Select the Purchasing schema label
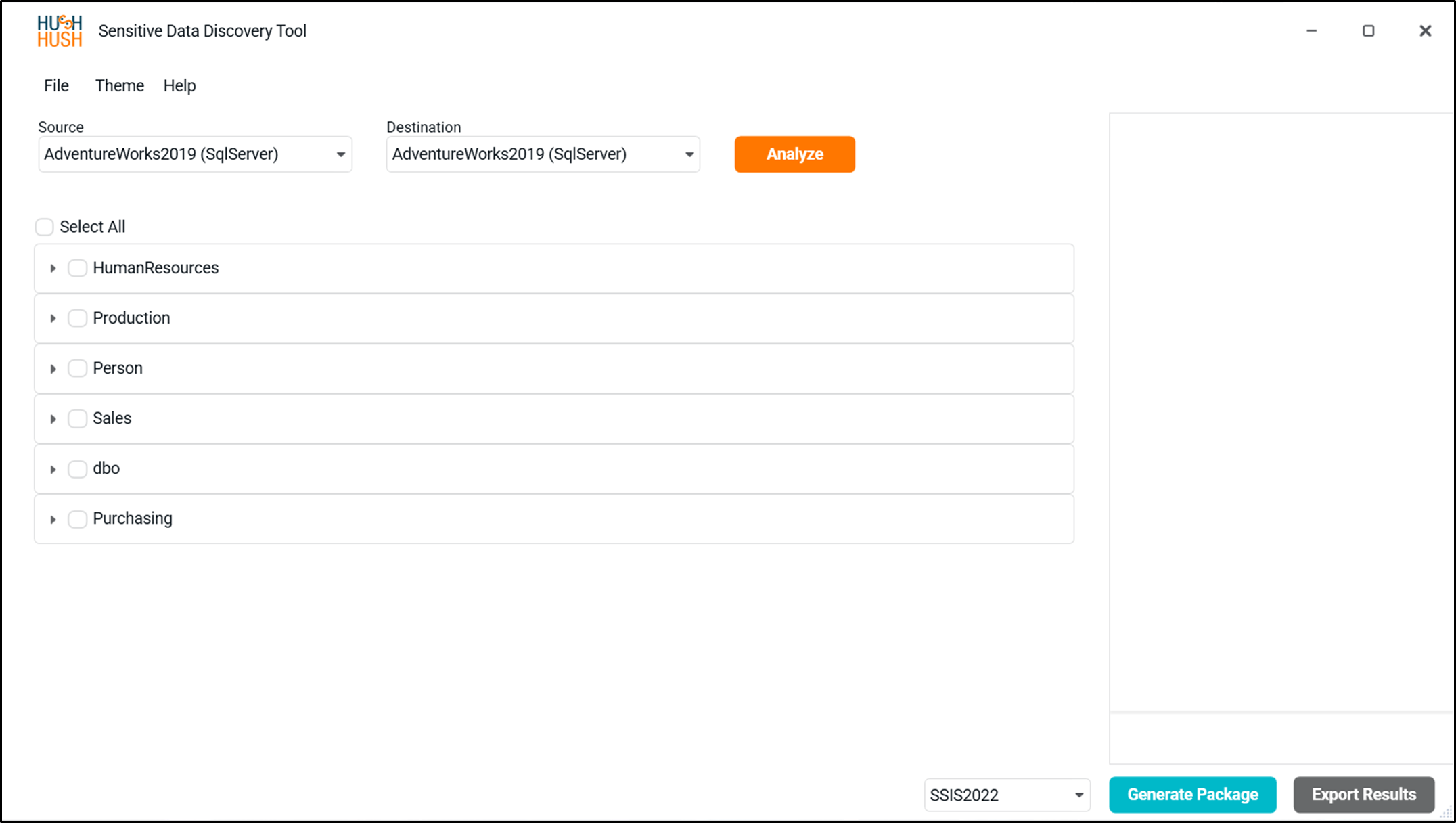The height and width of the screenshot is (823, 1456). click(133, 518)
